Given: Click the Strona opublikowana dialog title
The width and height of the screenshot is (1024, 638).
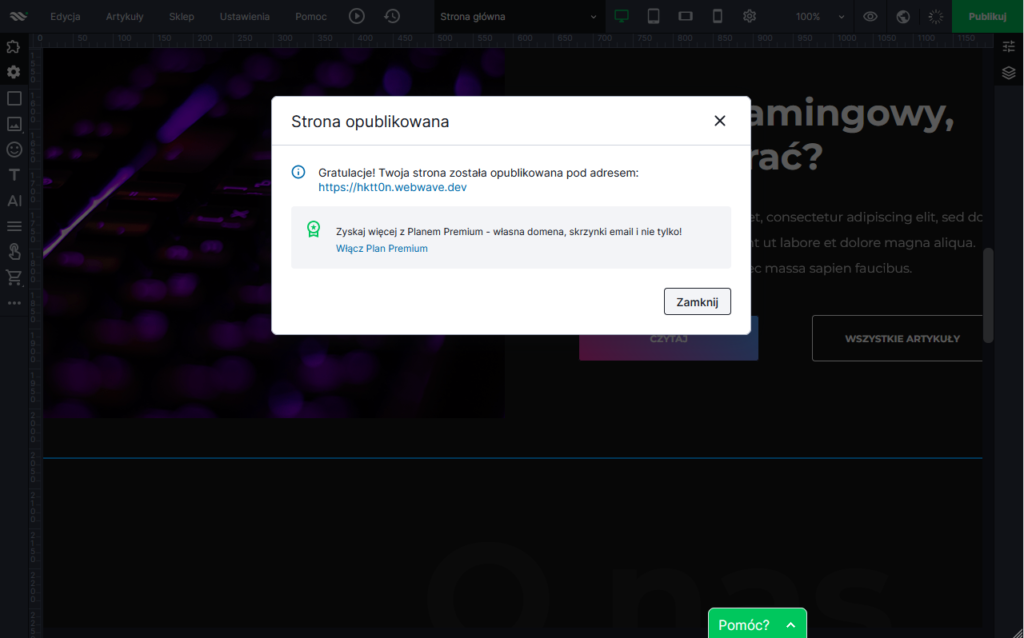Looking at the screenshot, I should tap(370, 121).
